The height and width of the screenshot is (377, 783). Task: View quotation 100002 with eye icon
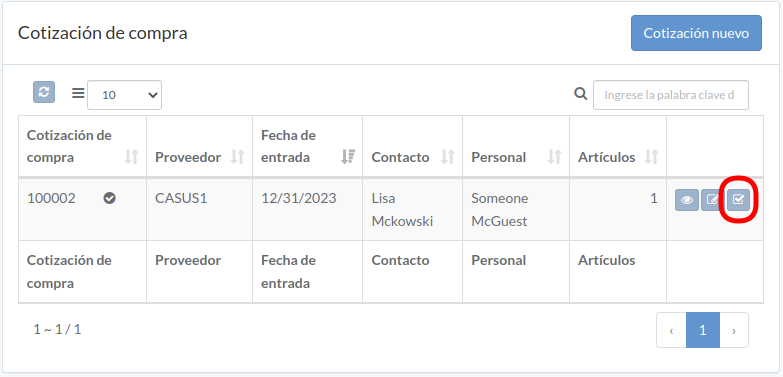tap(687, 200)
